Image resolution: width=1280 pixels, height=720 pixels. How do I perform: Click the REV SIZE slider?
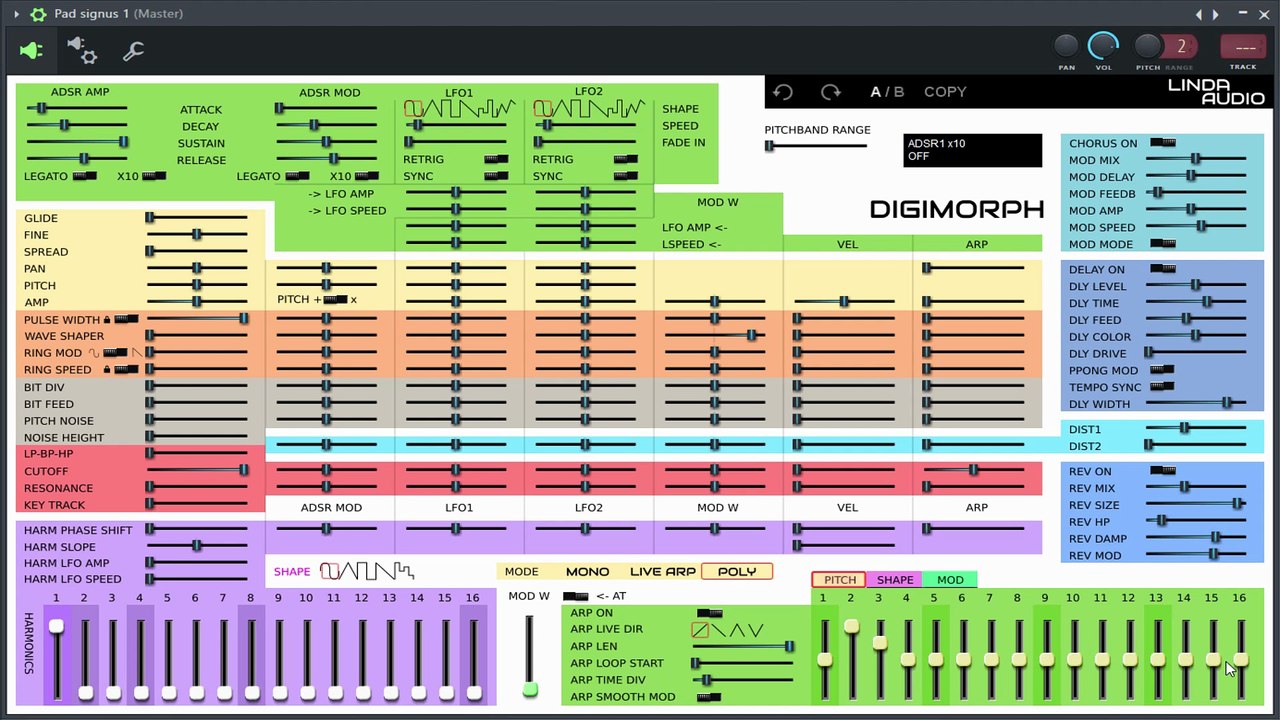1196,504
